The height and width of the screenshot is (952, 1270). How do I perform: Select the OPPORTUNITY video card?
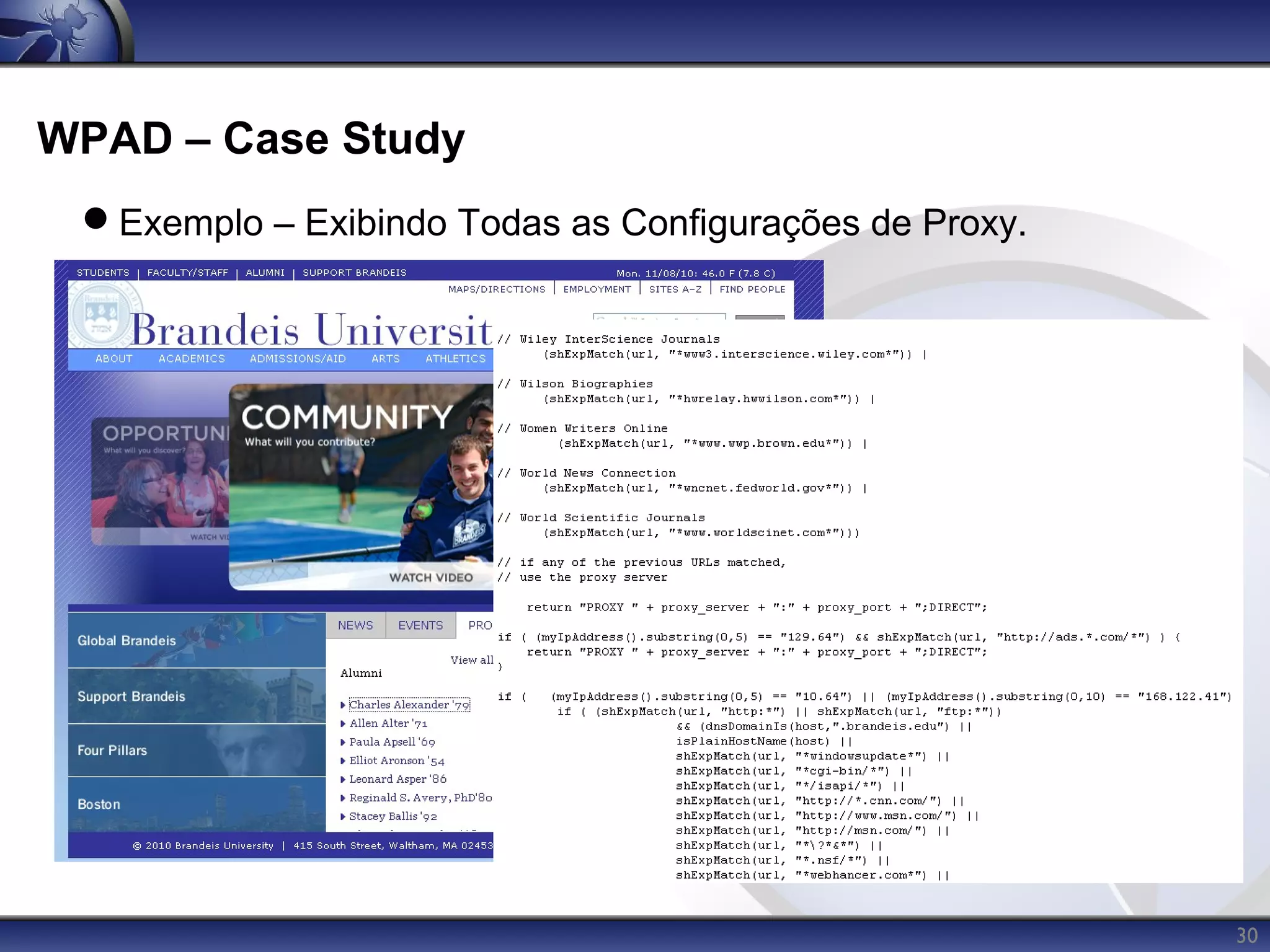coord(160,482)
